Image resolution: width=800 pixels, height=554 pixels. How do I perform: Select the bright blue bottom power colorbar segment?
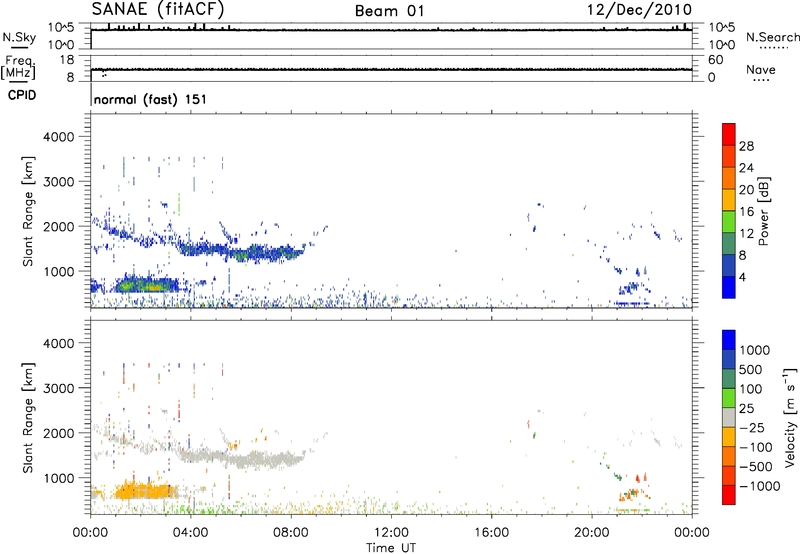[x=729, y=287]
